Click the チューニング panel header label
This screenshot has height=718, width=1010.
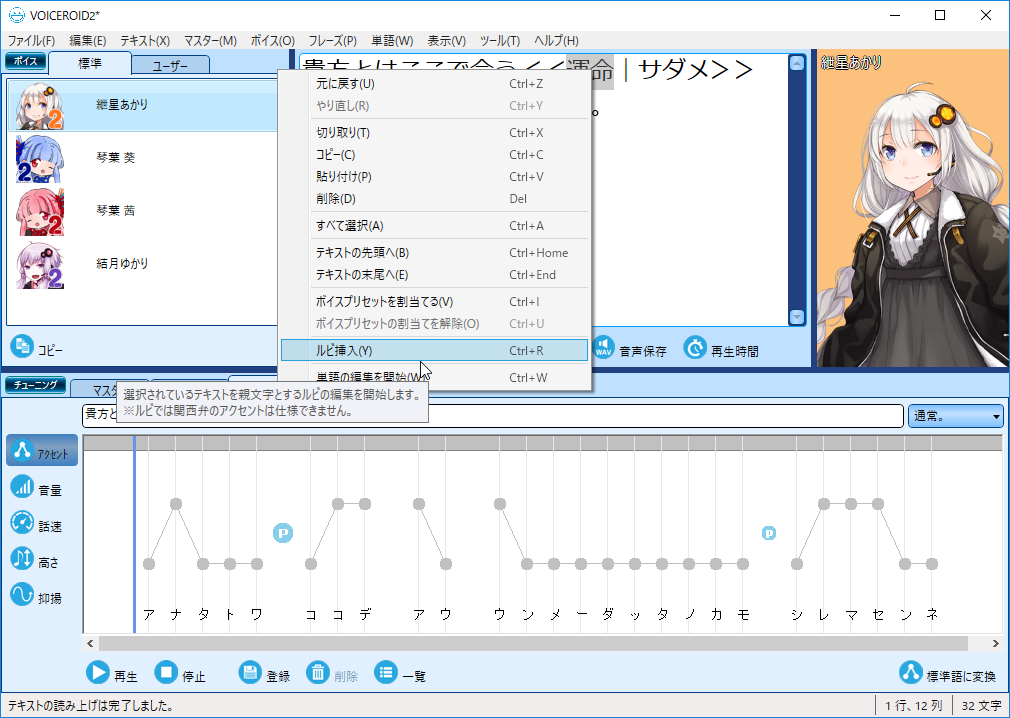pyautogui.click(x=35, y=385)
